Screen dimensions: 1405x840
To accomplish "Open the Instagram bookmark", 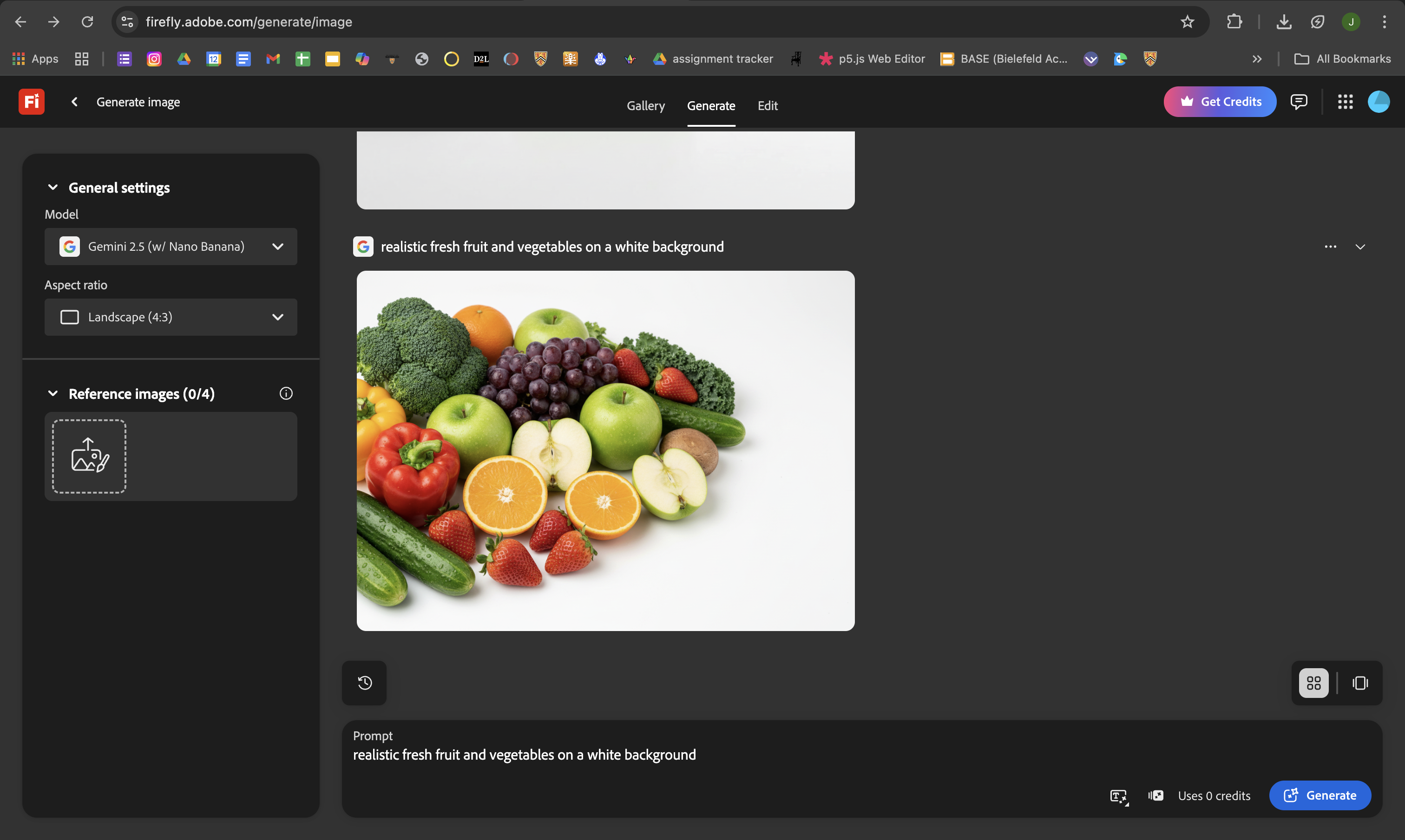I will point(154,59).
